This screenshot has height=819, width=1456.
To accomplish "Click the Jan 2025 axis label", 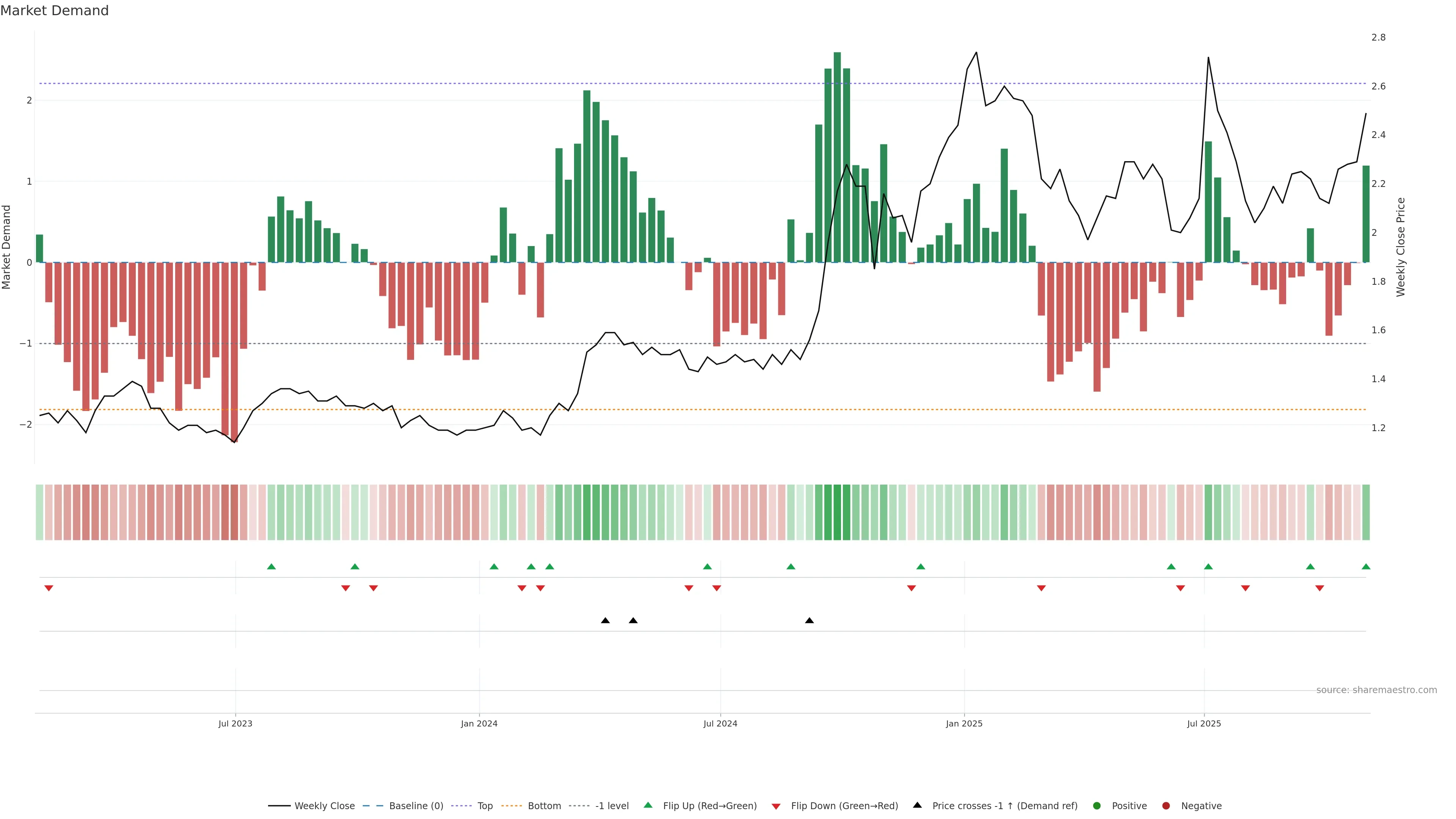I will tap(964, 723).
